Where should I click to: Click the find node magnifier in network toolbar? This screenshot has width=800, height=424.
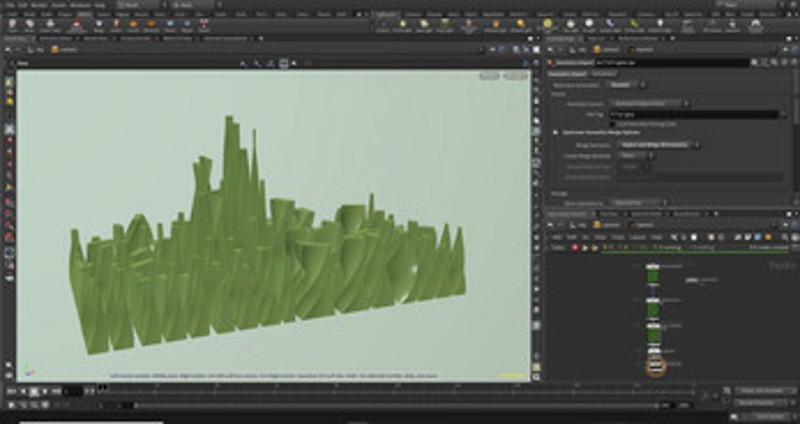pos(785,237)
